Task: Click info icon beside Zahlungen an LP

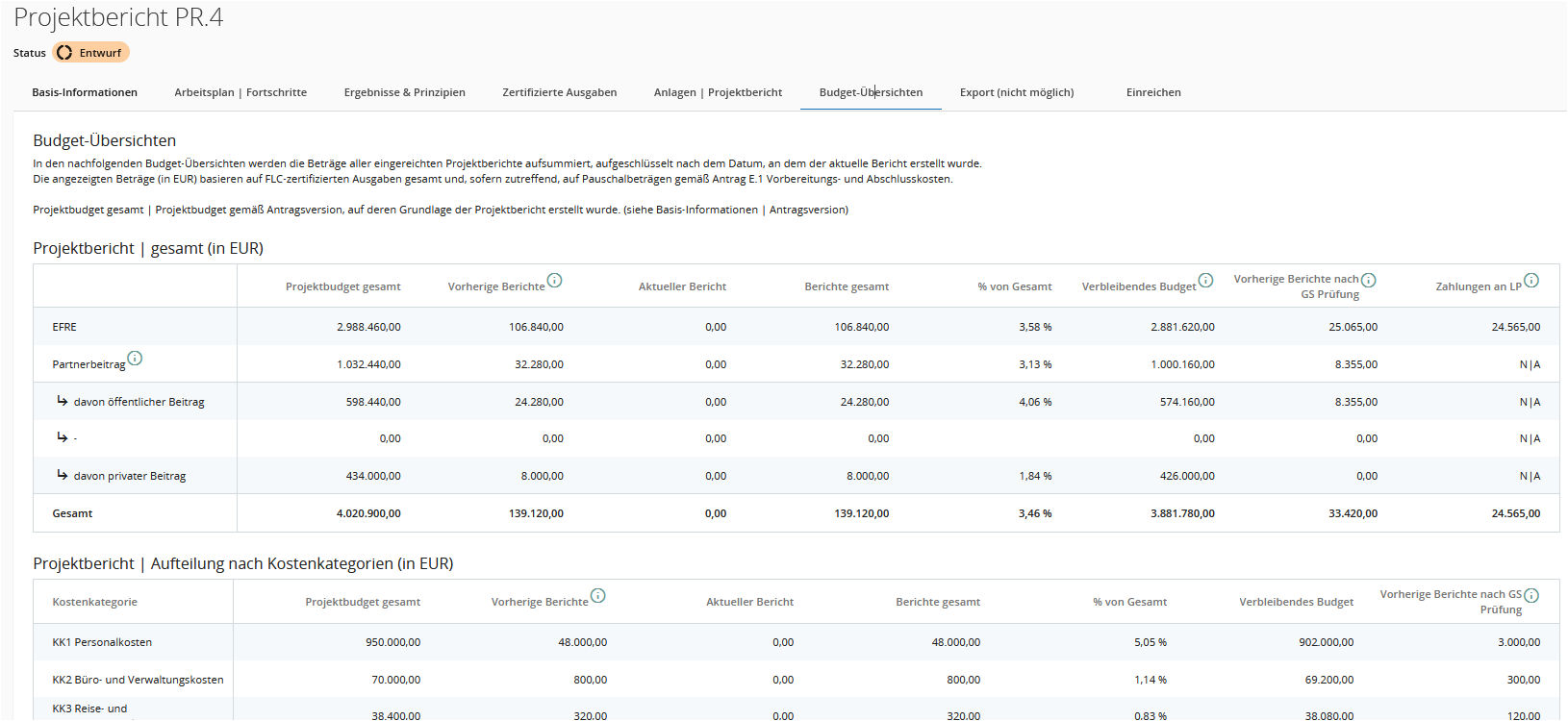Action: (x=1531, y=281)
